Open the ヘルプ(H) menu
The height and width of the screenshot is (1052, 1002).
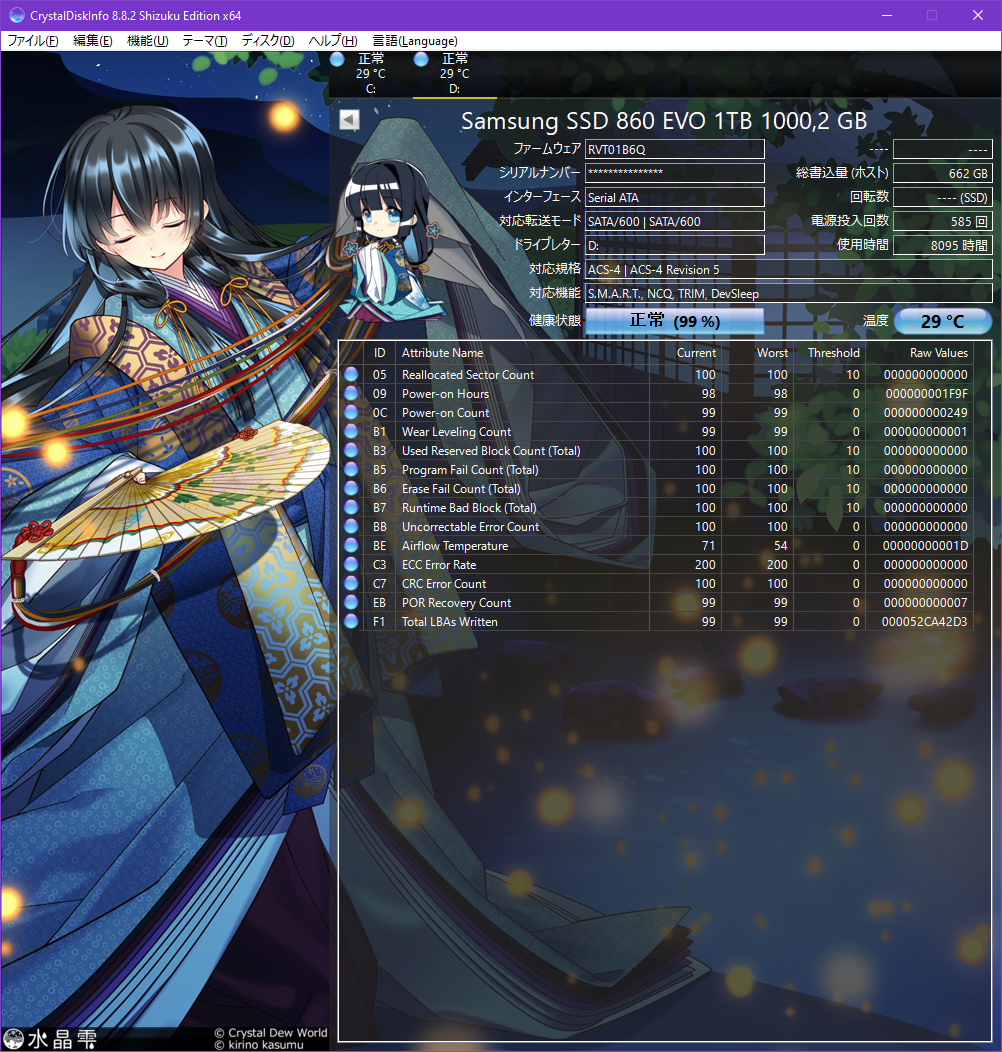click(x=333, y=41)
